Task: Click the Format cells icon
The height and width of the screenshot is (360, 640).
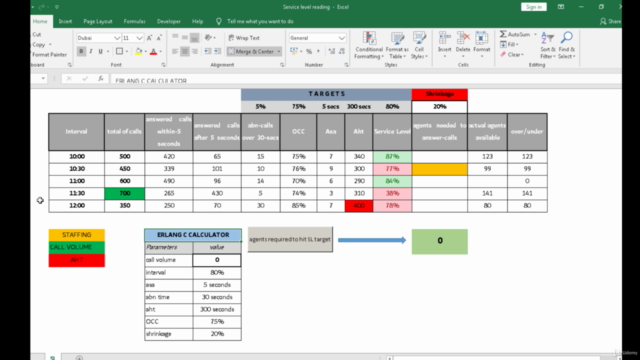Action: 482,39
